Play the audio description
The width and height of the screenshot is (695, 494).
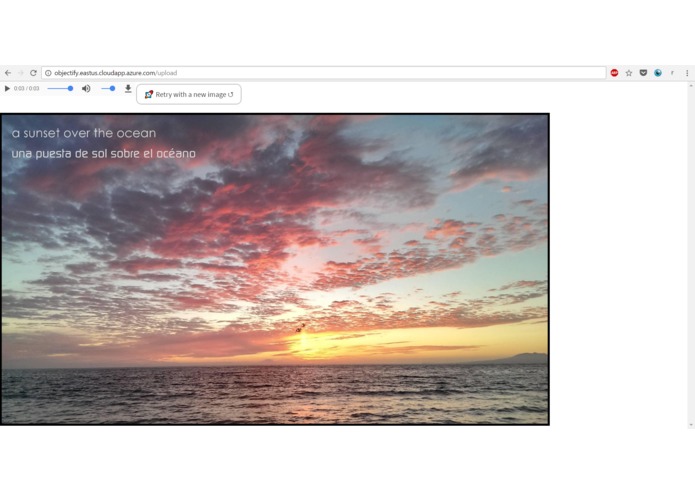pyautogui.click(x=7, y=89)
